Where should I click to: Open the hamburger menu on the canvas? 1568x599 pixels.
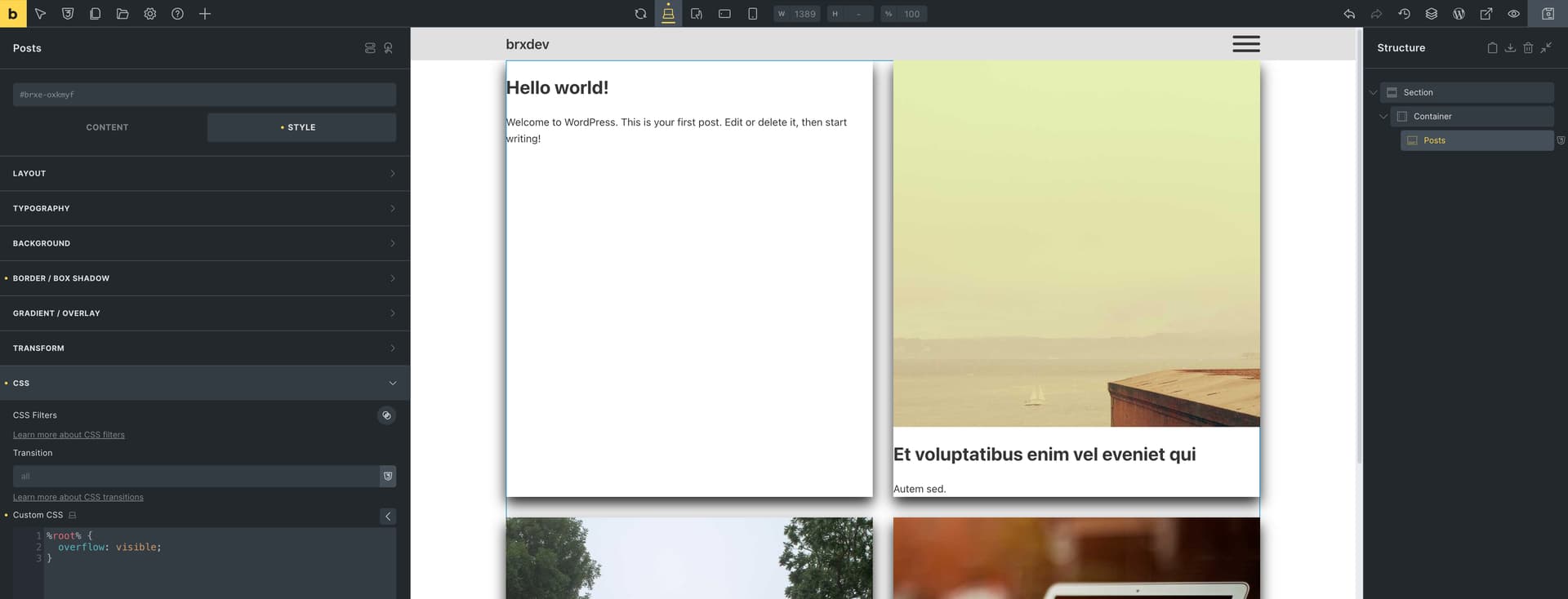1246,44
